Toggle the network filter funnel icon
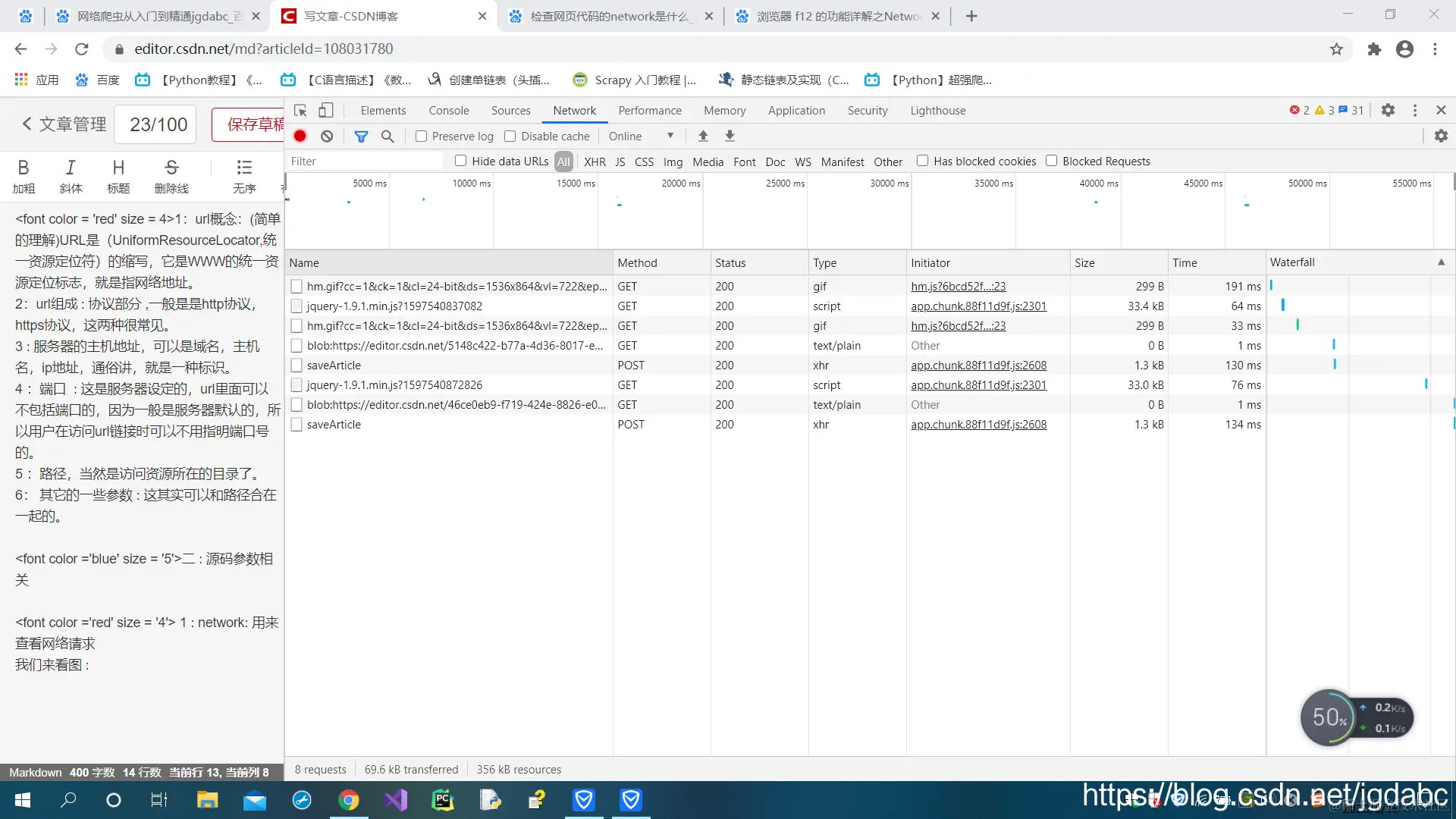Image resolution: width=1456 pixels, height=819 pixels. (361, 136)
